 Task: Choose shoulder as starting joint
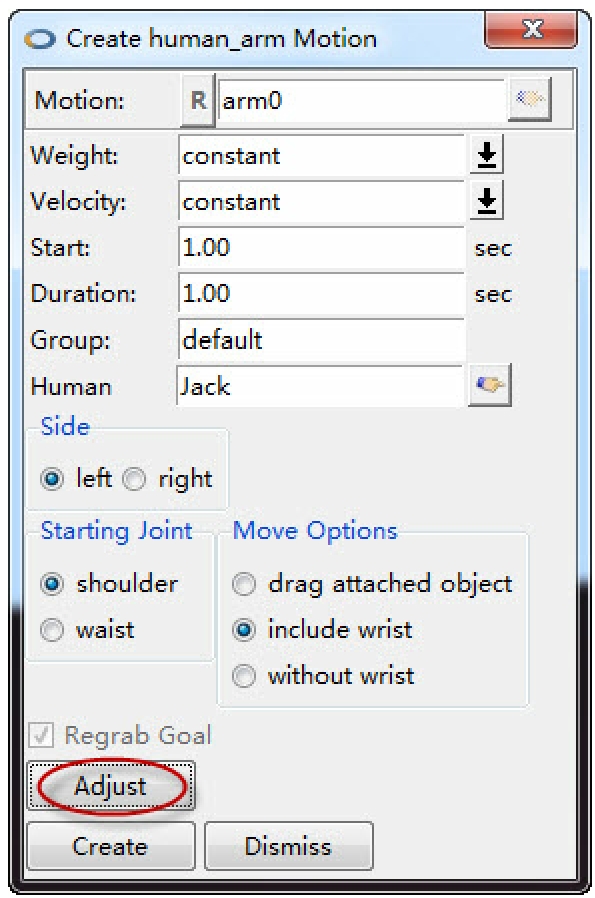[52, 584]
